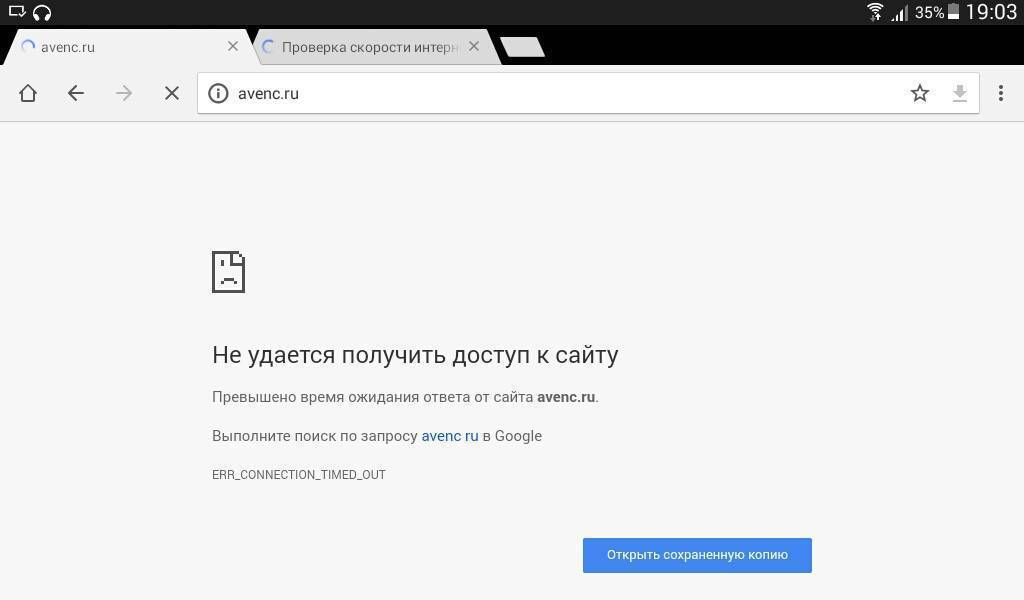
Task: Click the heading Не удается получить доступ
Action: tap(415, 355)
